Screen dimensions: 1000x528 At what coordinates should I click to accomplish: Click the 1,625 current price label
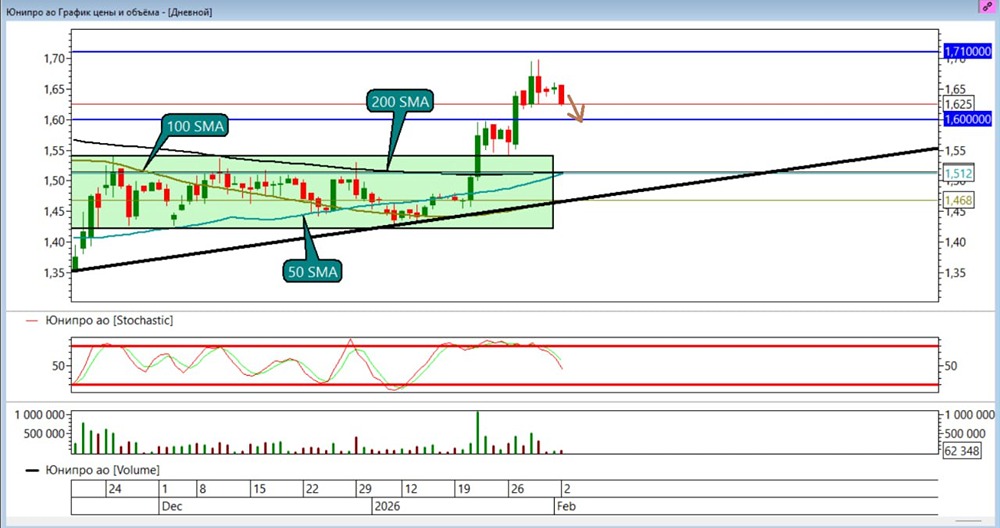pyautogui.click(x=959, y=104)
